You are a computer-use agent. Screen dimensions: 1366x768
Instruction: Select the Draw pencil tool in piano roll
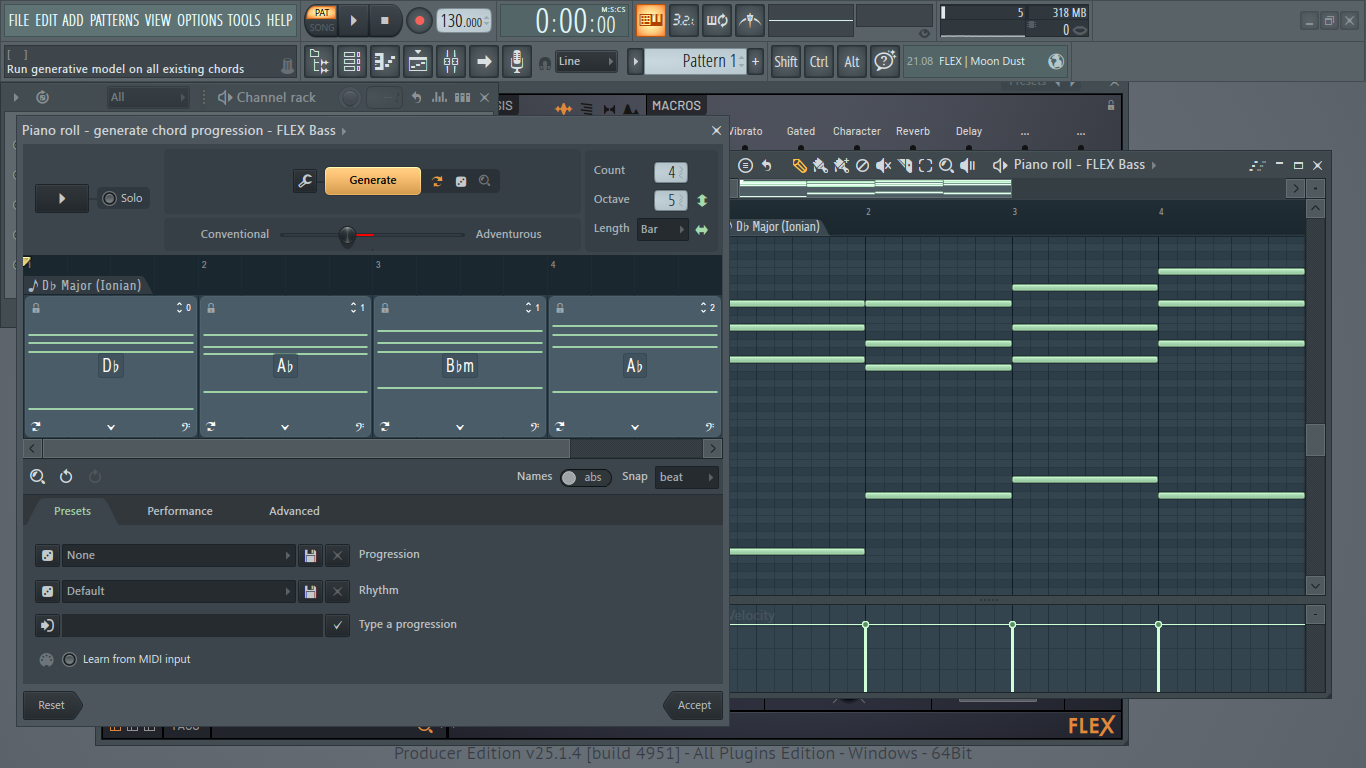(799, 165)
